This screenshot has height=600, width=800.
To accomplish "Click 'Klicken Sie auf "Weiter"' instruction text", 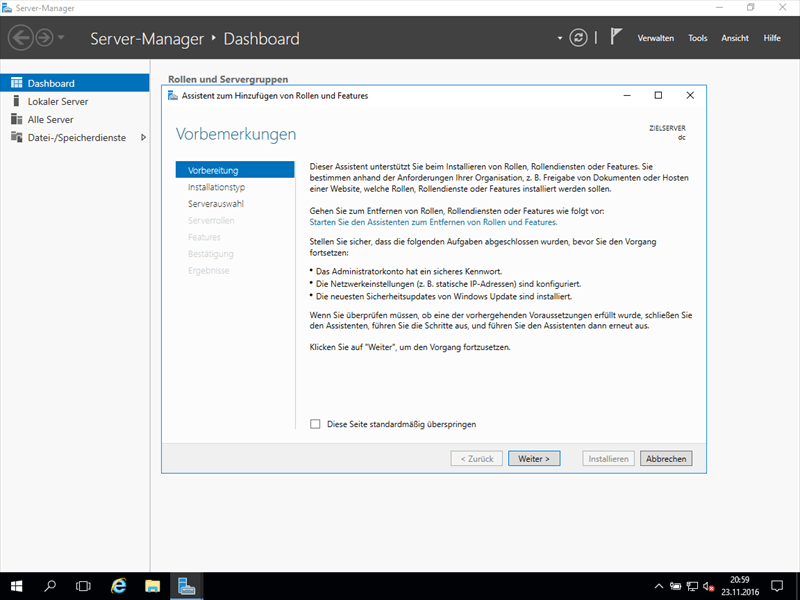I will [x=410, y=347].
